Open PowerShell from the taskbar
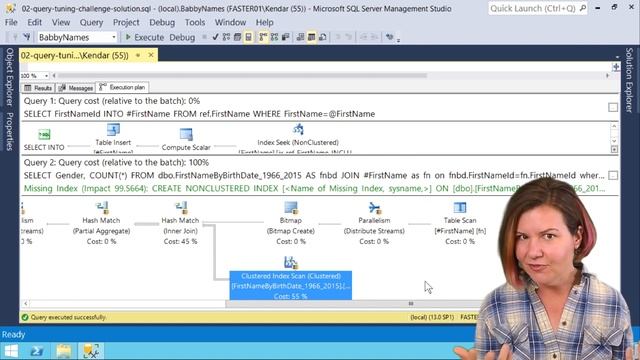The height and width of the screenshot is (360, 640). (36, 351)
